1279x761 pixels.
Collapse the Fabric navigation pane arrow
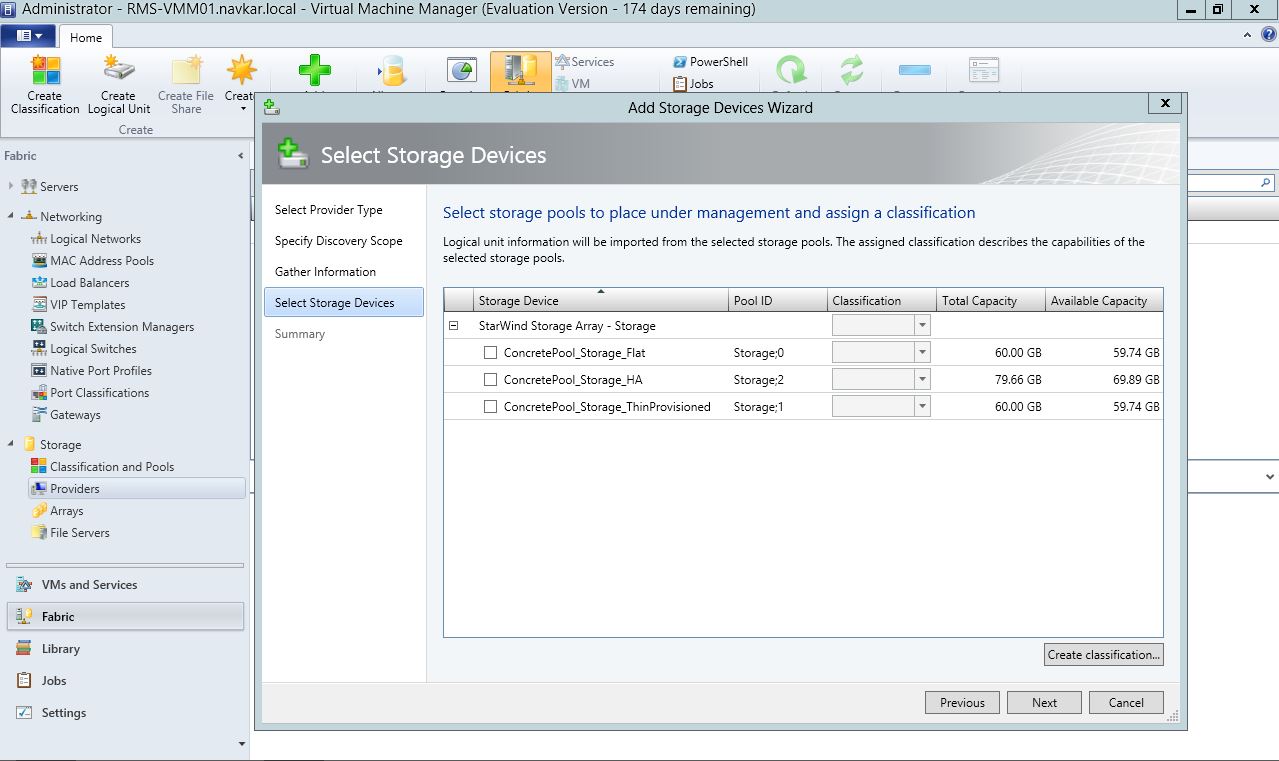[x=240, y=156]
